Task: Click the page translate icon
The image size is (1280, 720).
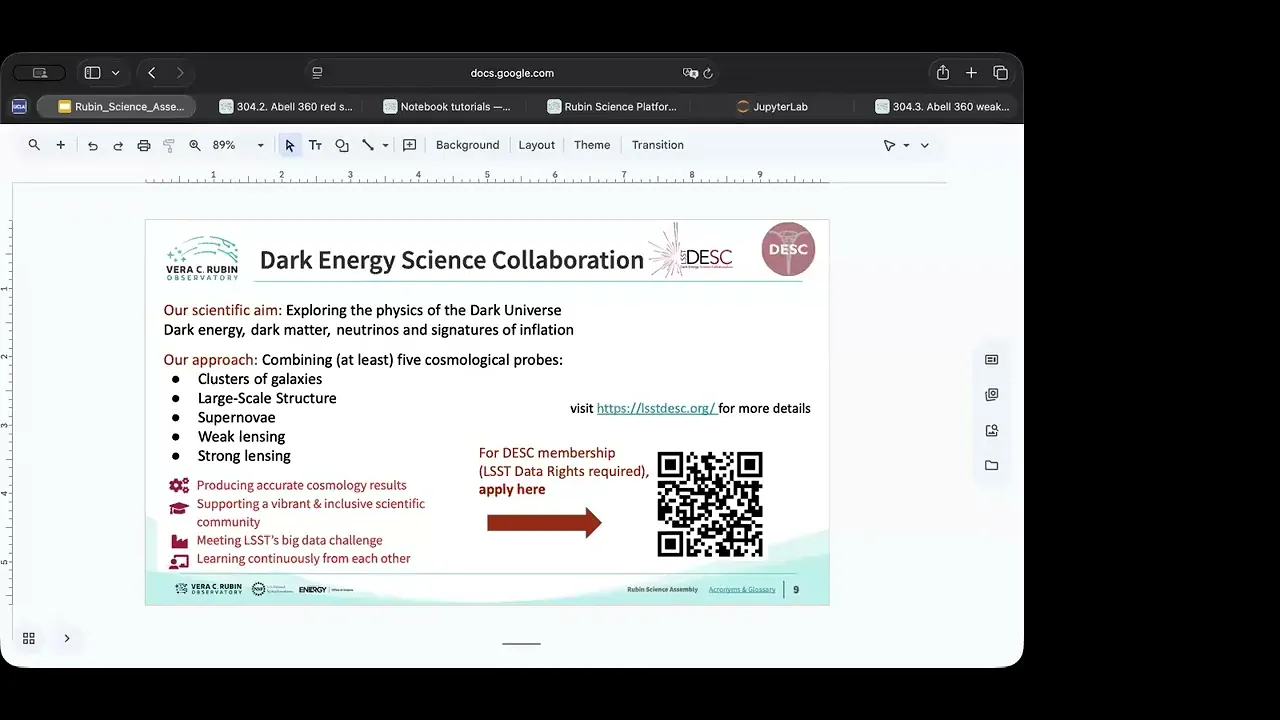Action: [x=690, y=73]
